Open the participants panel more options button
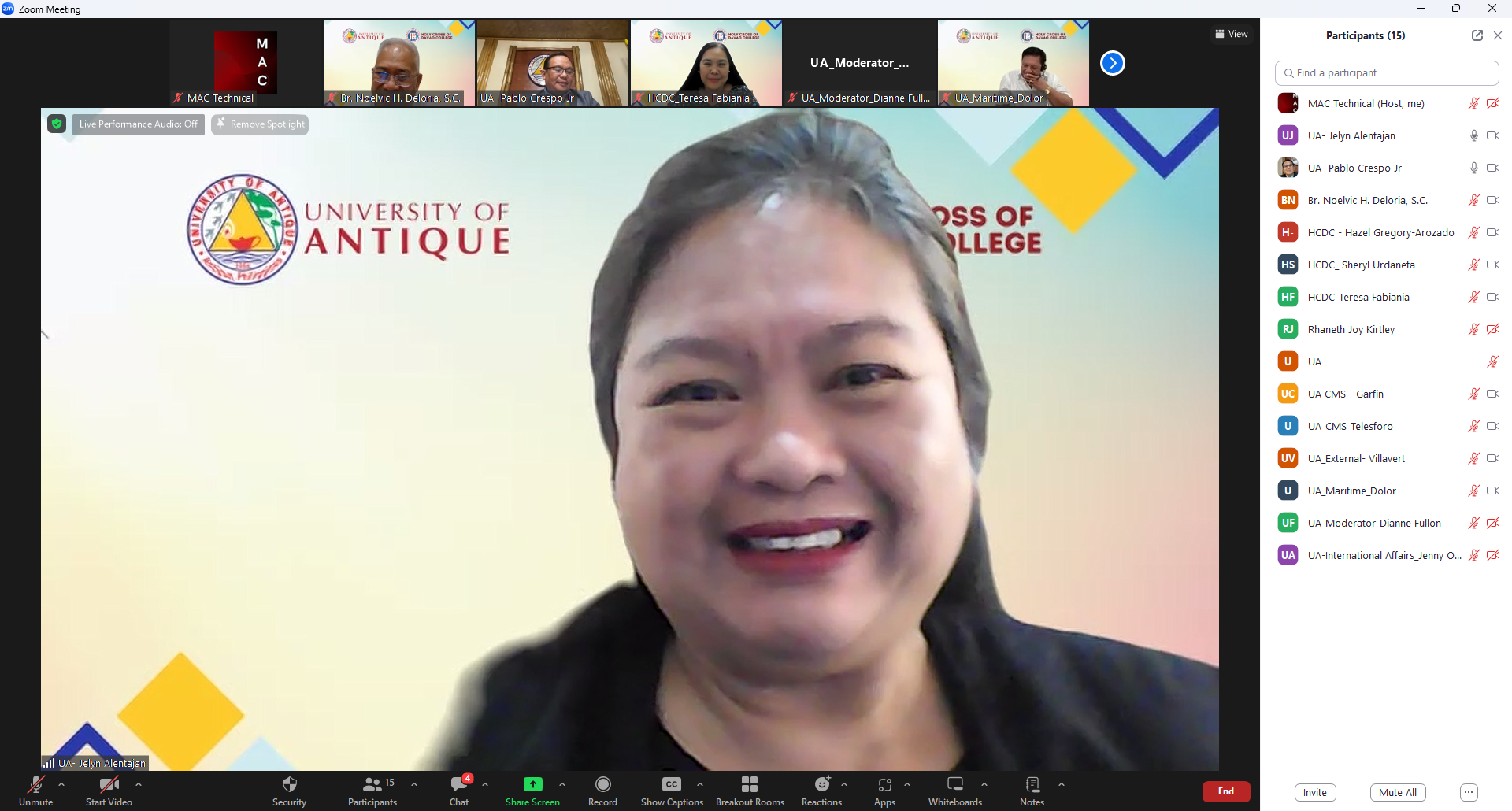The height and width of the screenshot is (811, 1512). pos(1469,792)
